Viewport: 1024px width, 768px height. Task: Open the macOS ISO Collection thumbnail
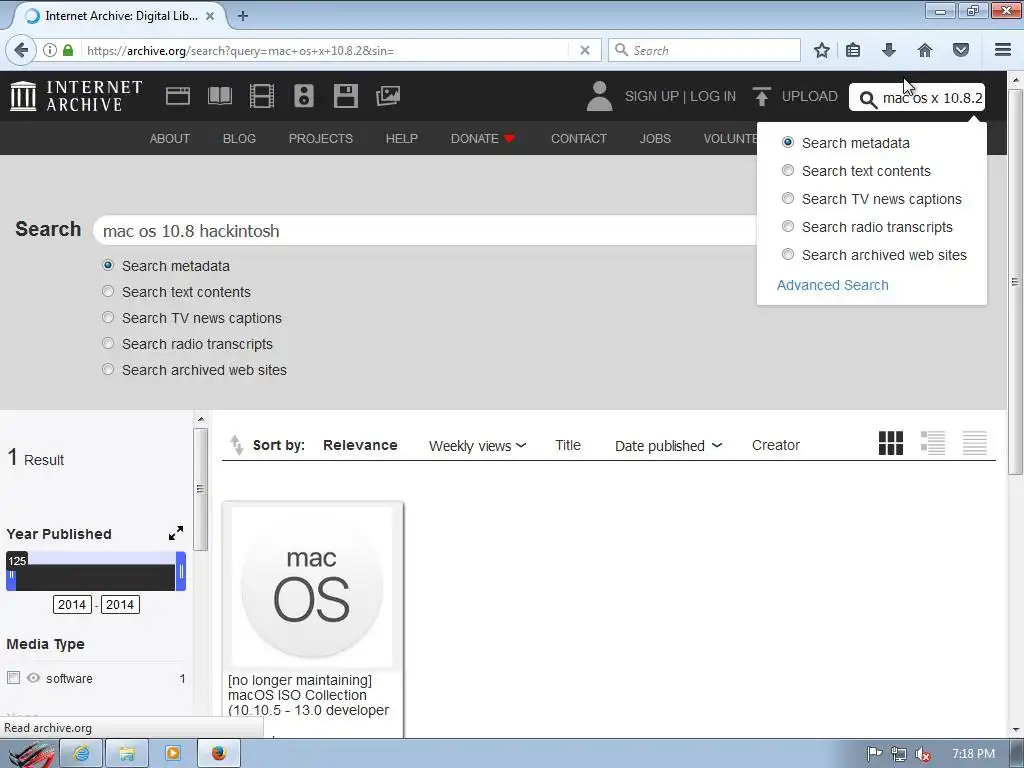pos(312,587)
